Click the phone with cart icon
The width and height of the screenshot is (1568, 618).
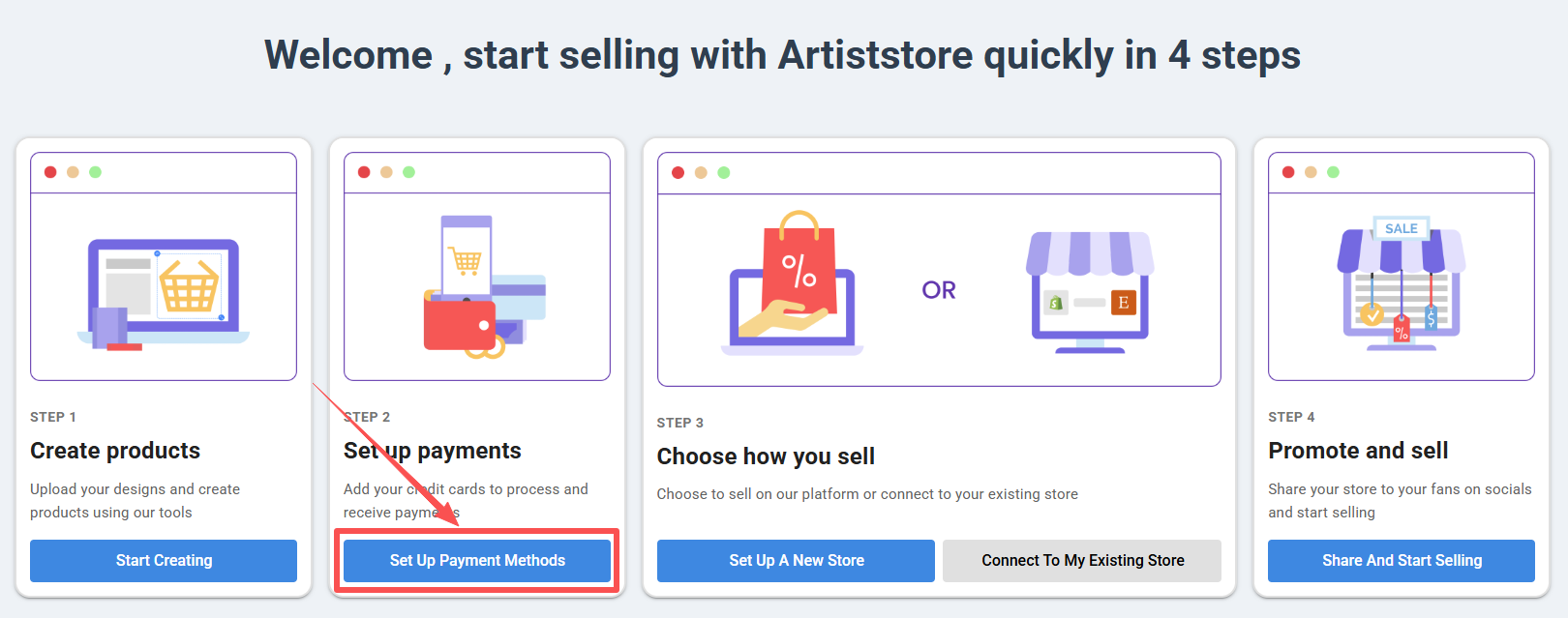point(467,254)
